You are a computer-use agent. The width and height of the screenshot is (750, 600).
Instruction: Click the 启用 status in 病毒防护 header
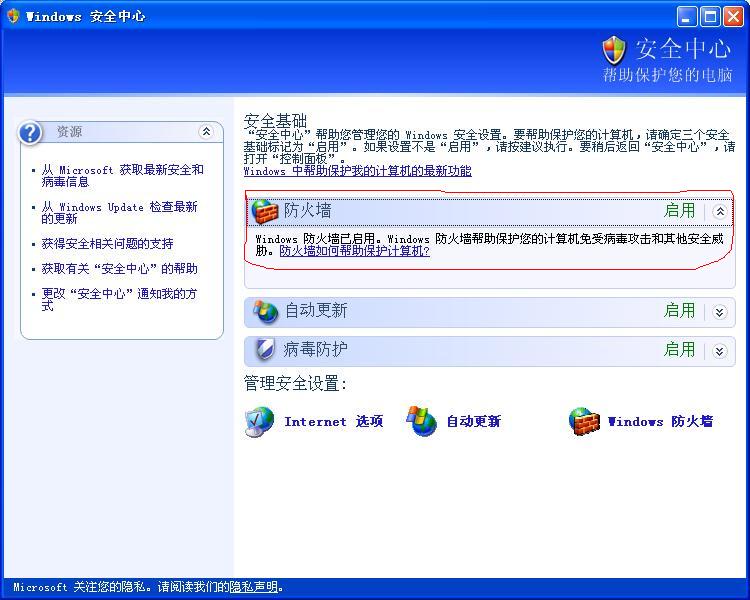tap(679, 350)
